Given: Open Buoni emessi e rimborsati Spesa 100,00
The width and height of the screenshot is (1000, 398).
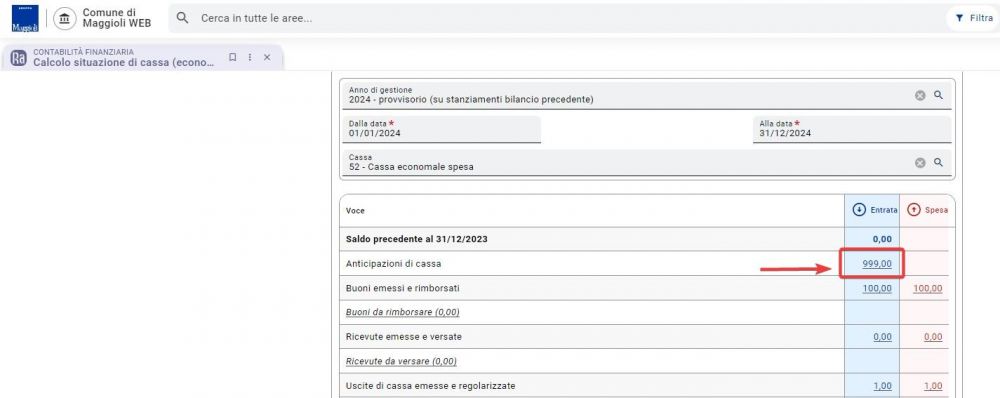Looking at the screenshot, I should [x=927, y=288].
